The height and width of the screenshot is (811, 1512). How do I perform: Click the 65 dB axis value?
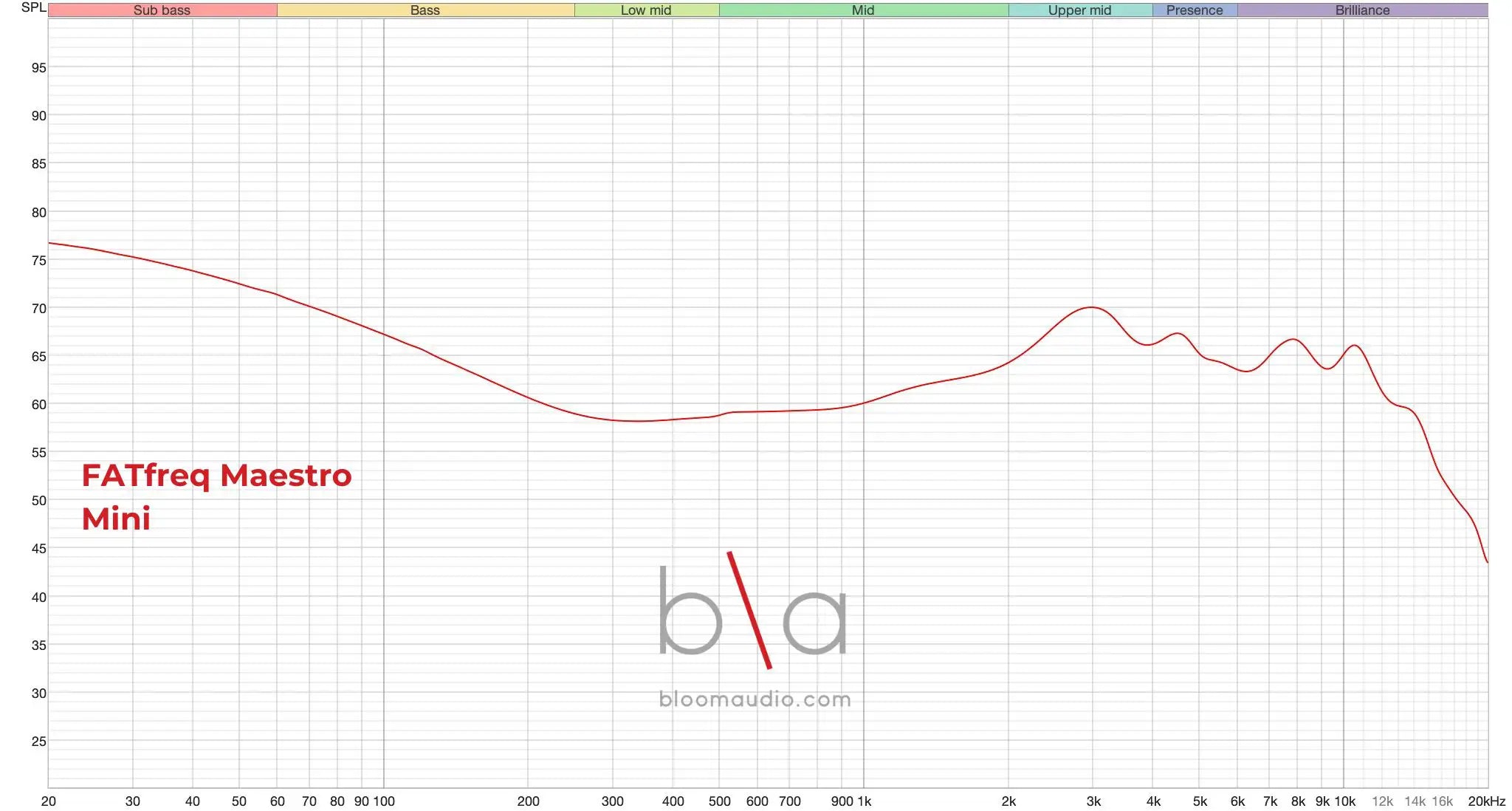(38, 357)
